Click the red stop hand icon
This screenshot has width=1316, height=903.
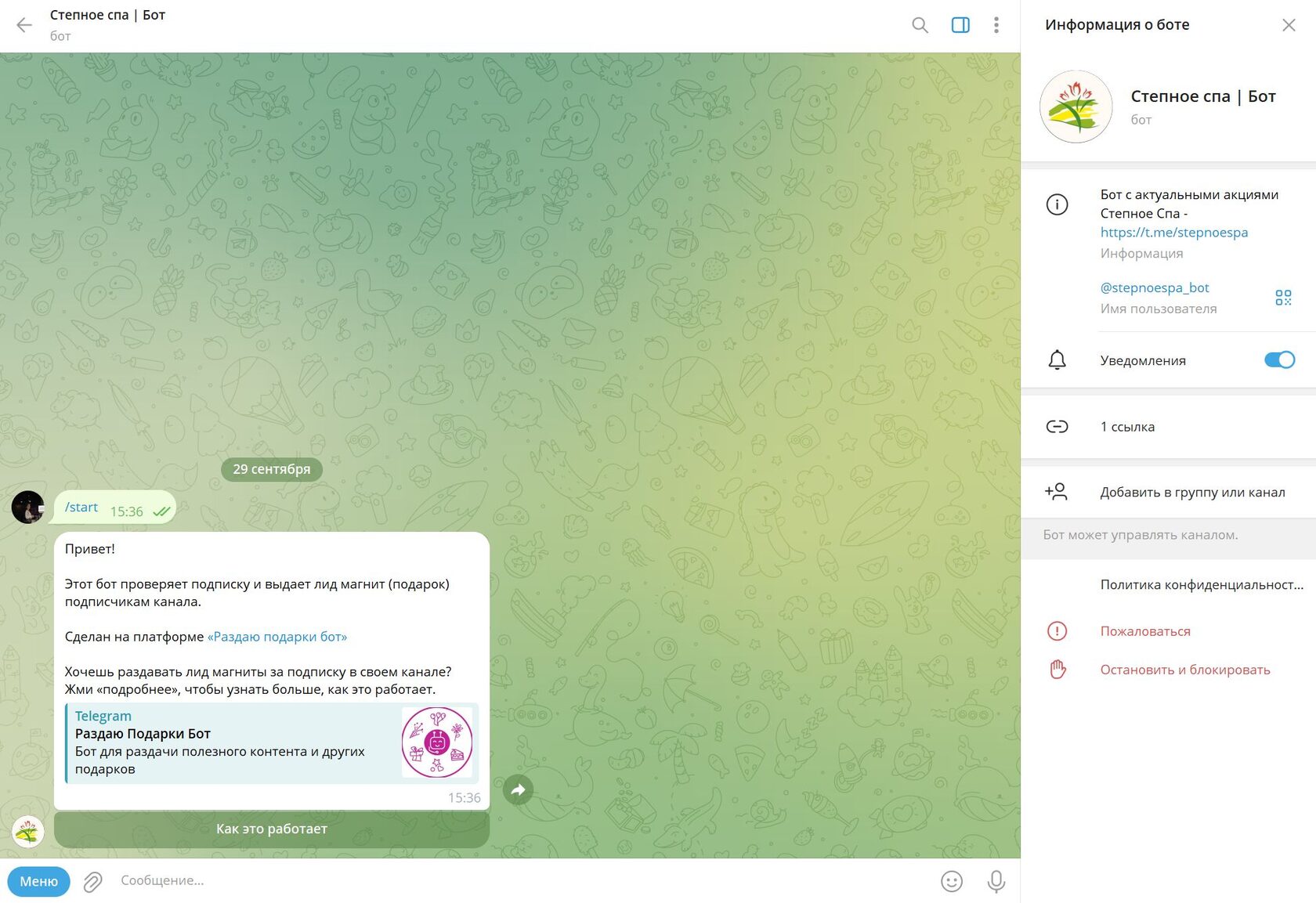pyautogui.click(x=1057, y=670)
